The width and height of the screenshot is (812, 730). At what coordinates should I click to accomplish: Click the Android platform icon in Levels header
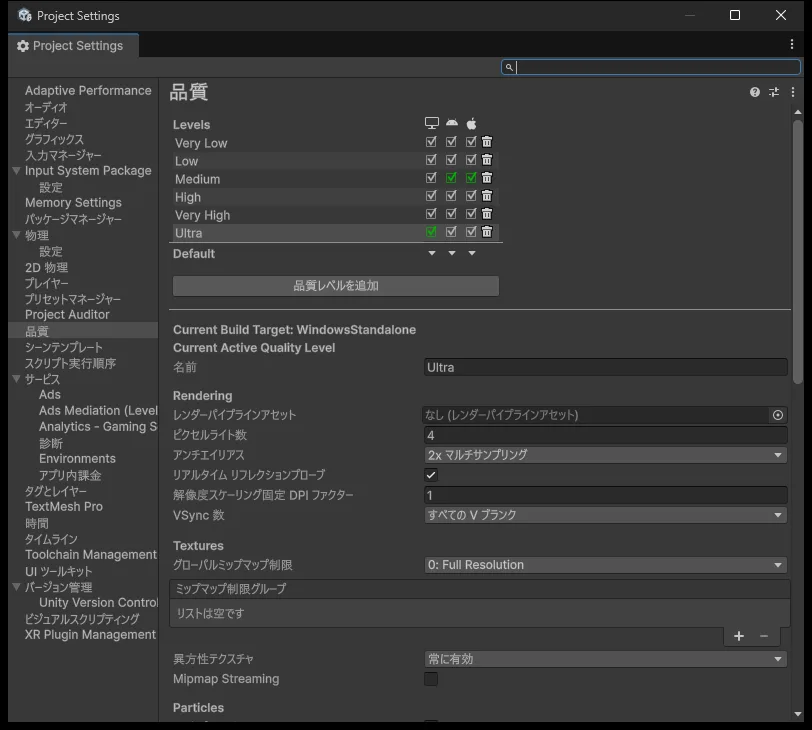click(452, 123)
